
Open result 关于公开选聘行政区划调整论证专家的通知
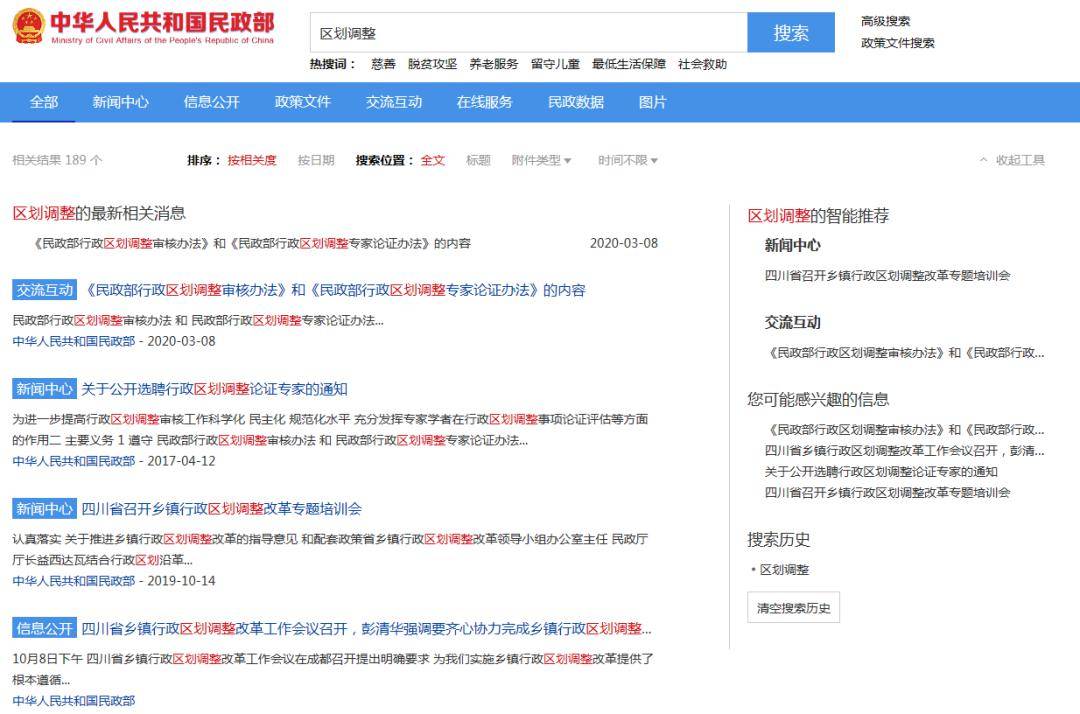214,389
